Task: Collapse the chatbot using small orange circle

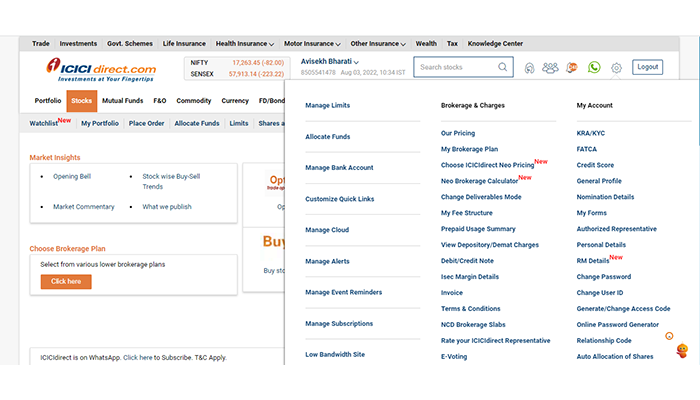Action: click(x=669, y=336)
